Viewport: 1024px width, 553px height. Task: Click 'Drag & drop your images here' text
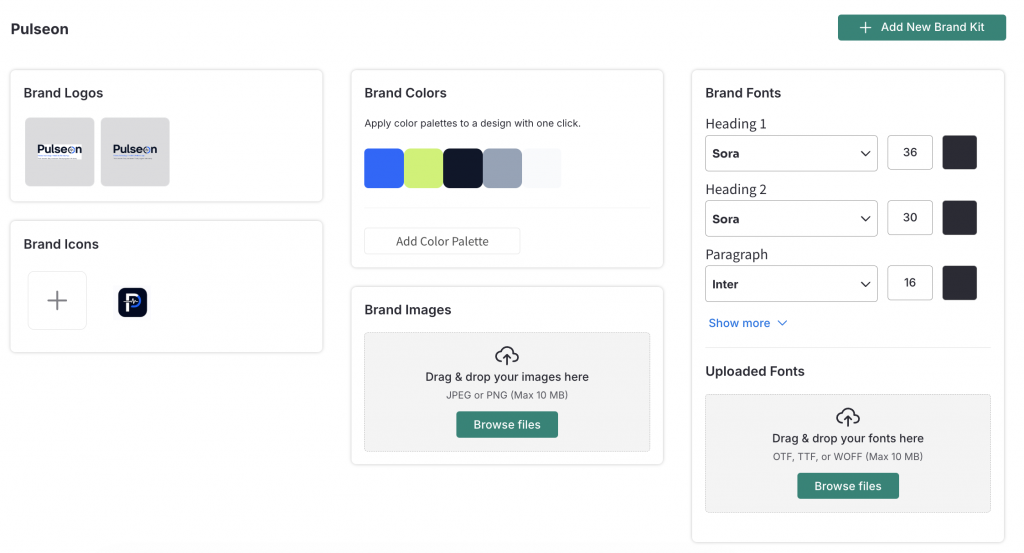point(507,377)
